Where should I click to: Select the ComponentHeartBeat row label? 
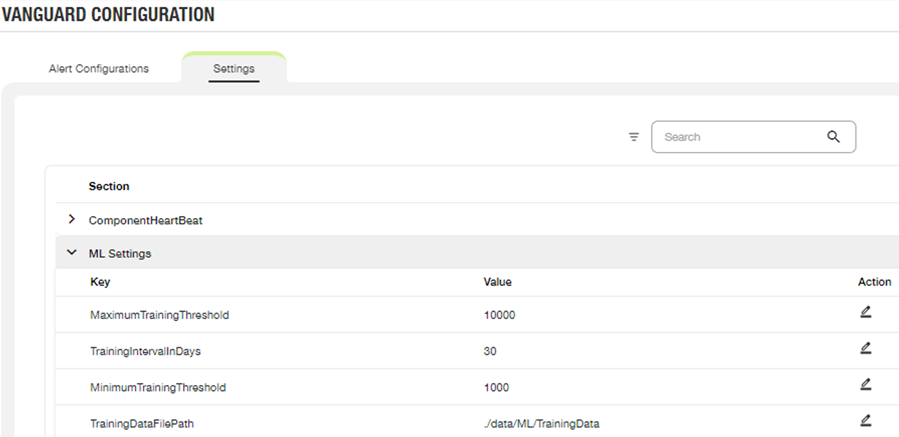pyautogui.click(x=146, y=220)
